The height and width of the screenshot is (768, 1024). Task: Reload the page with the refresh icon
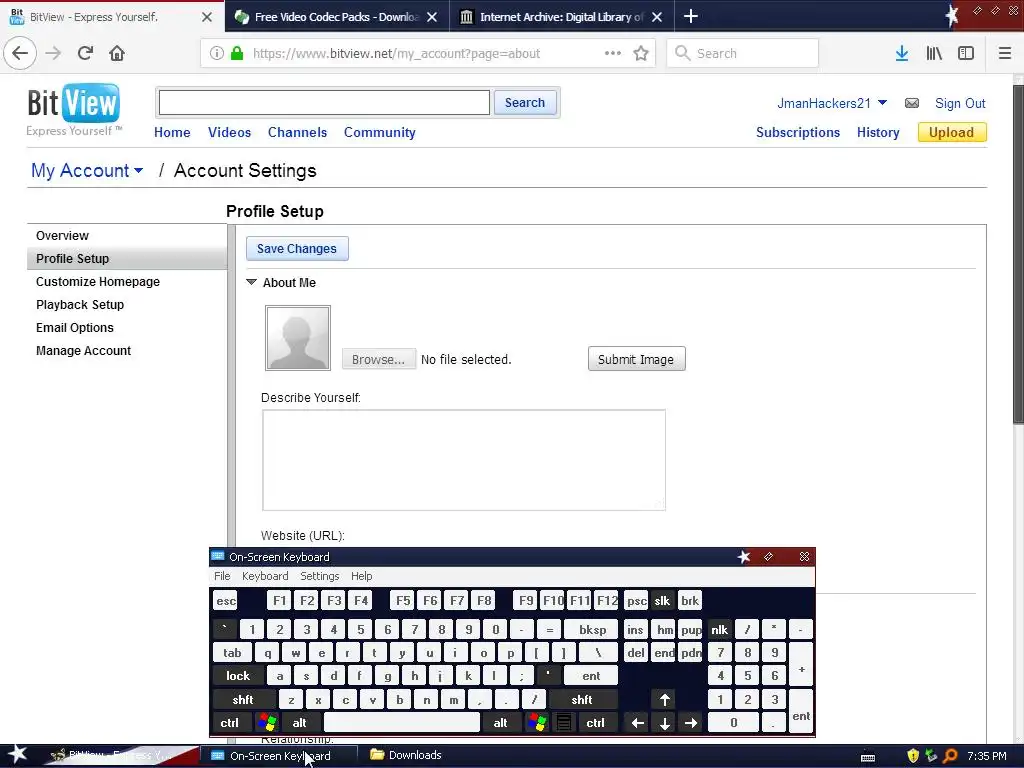click(85, 53)
